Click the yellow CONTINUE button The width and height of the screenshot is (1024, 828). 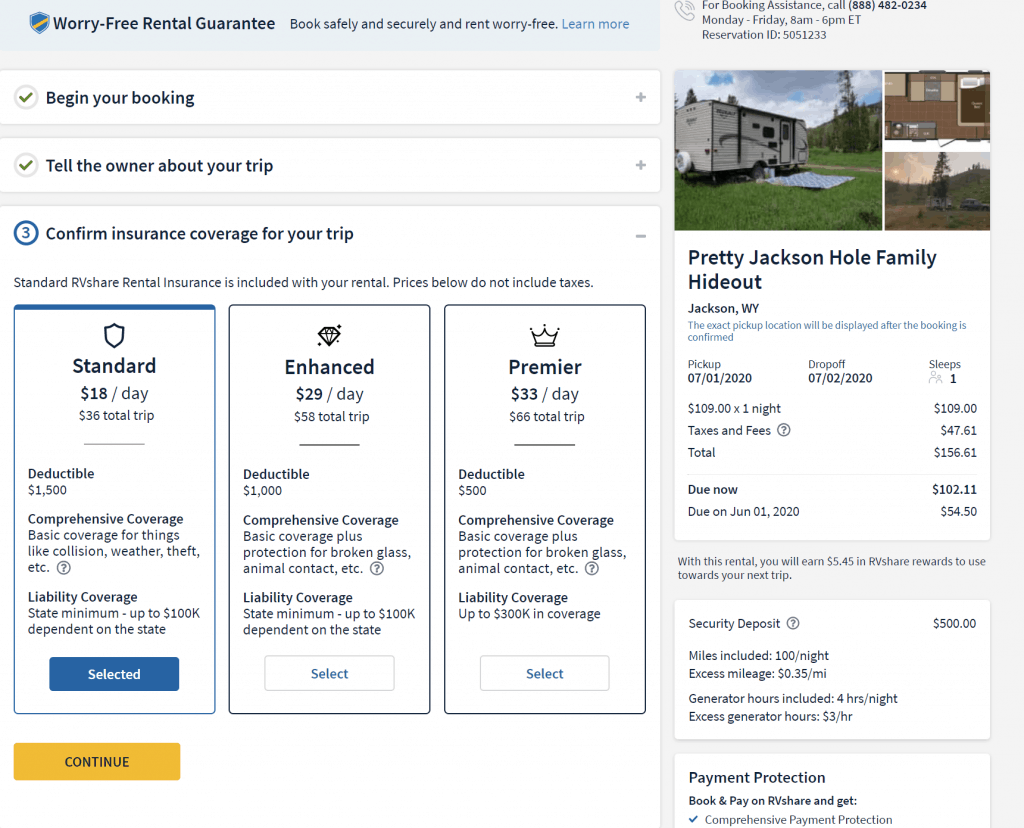(97, 761)
